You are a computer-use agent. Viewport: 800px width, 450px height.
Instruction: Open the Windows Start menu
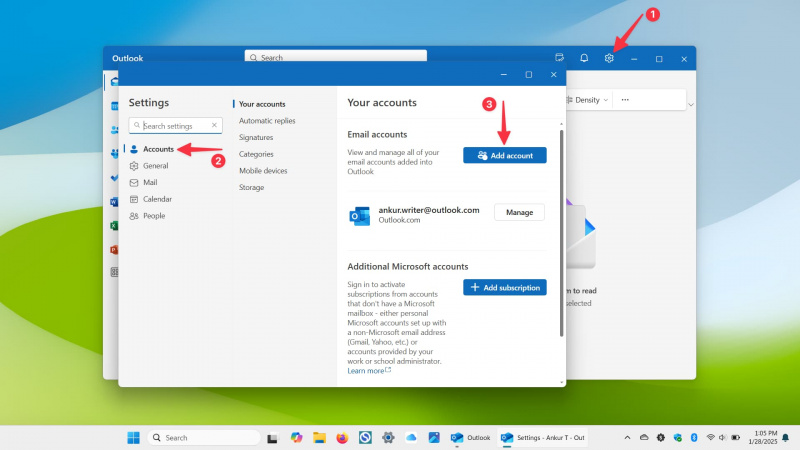click(x=134, y=438)
